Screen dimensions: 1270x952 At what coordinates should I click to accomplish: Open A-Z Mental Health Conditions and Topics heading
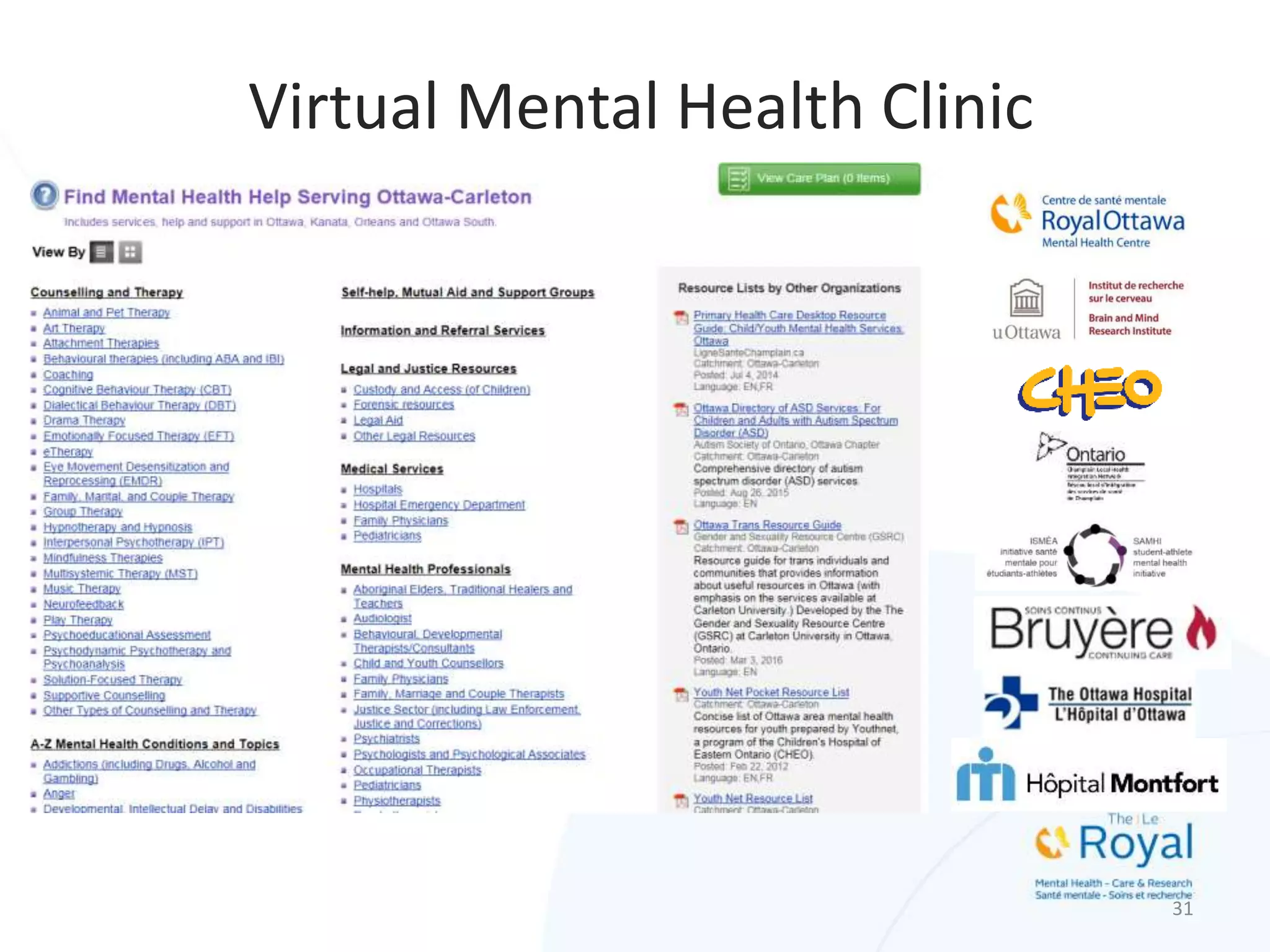coord(155,744)
